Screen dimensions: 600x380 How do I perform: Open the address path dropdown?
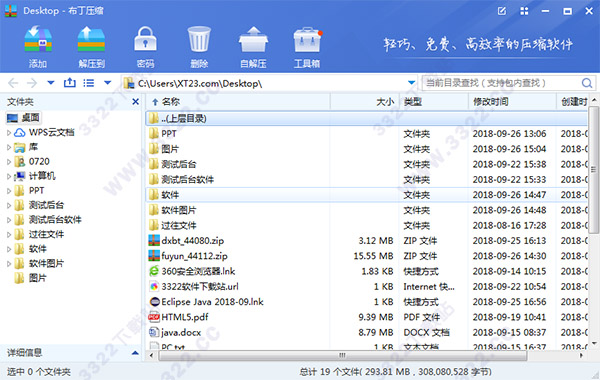[411, 83]
